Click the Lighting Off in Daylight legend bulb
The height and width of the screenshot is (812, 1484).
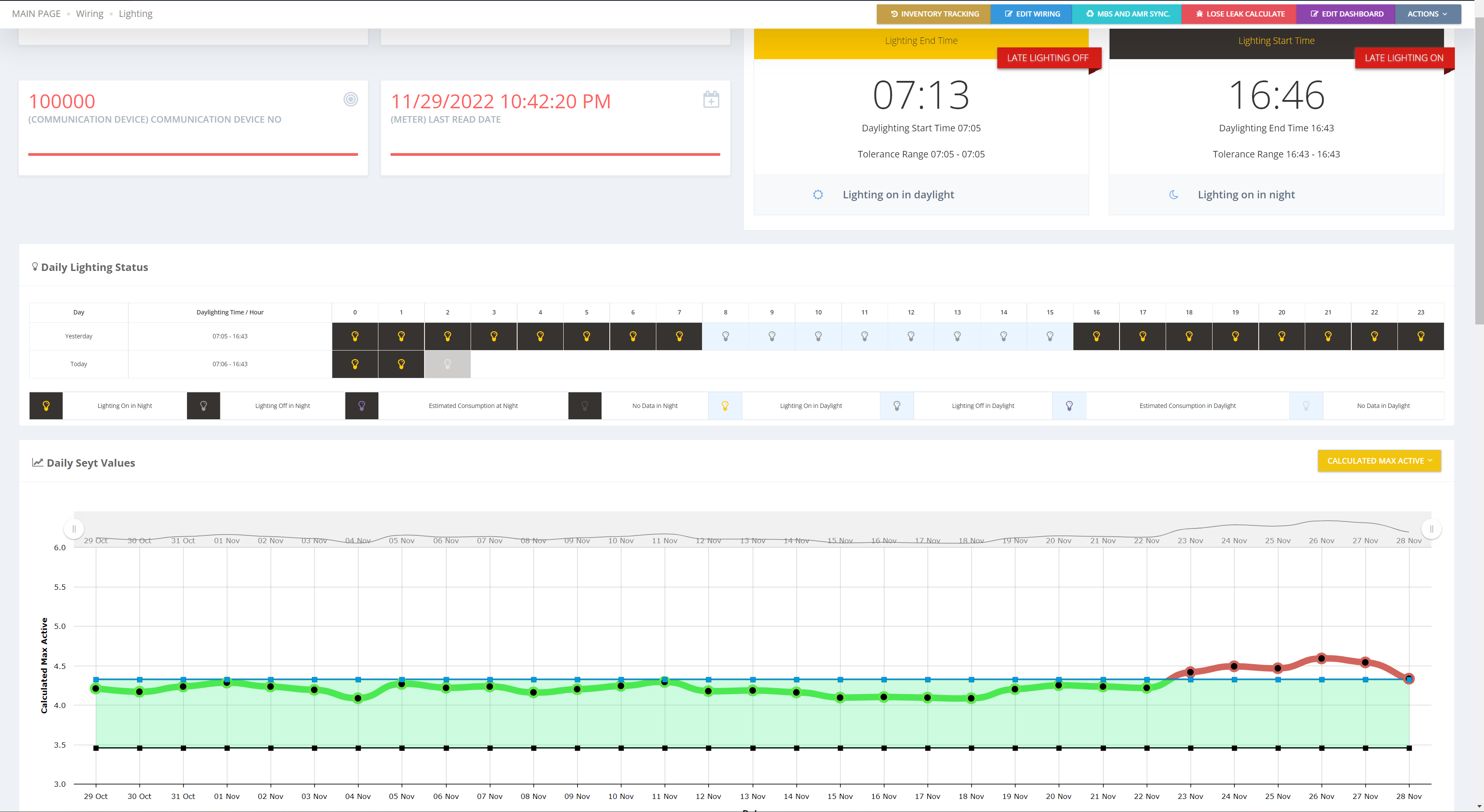(897, 406)
